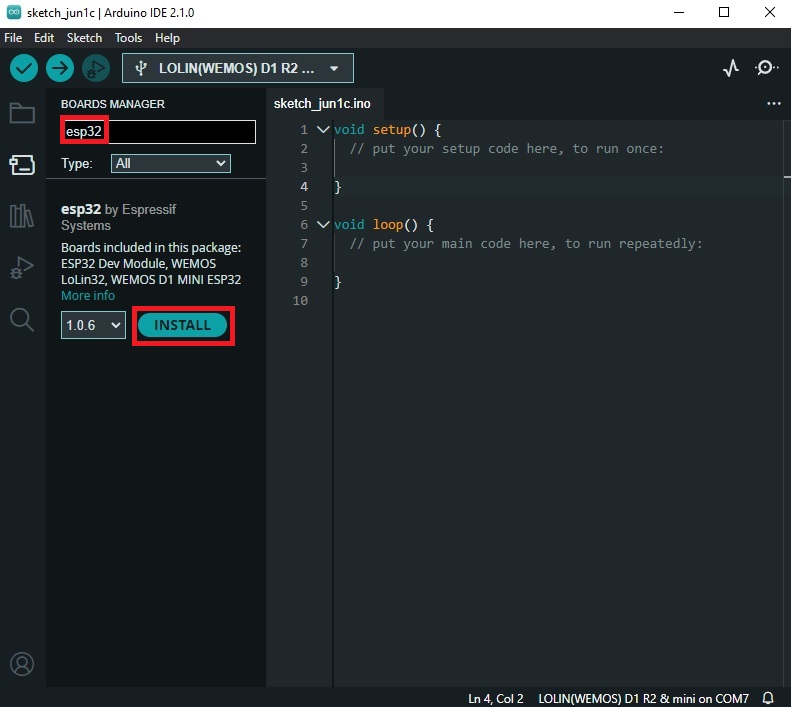
Task: Open the File menu
Action: 13,38
